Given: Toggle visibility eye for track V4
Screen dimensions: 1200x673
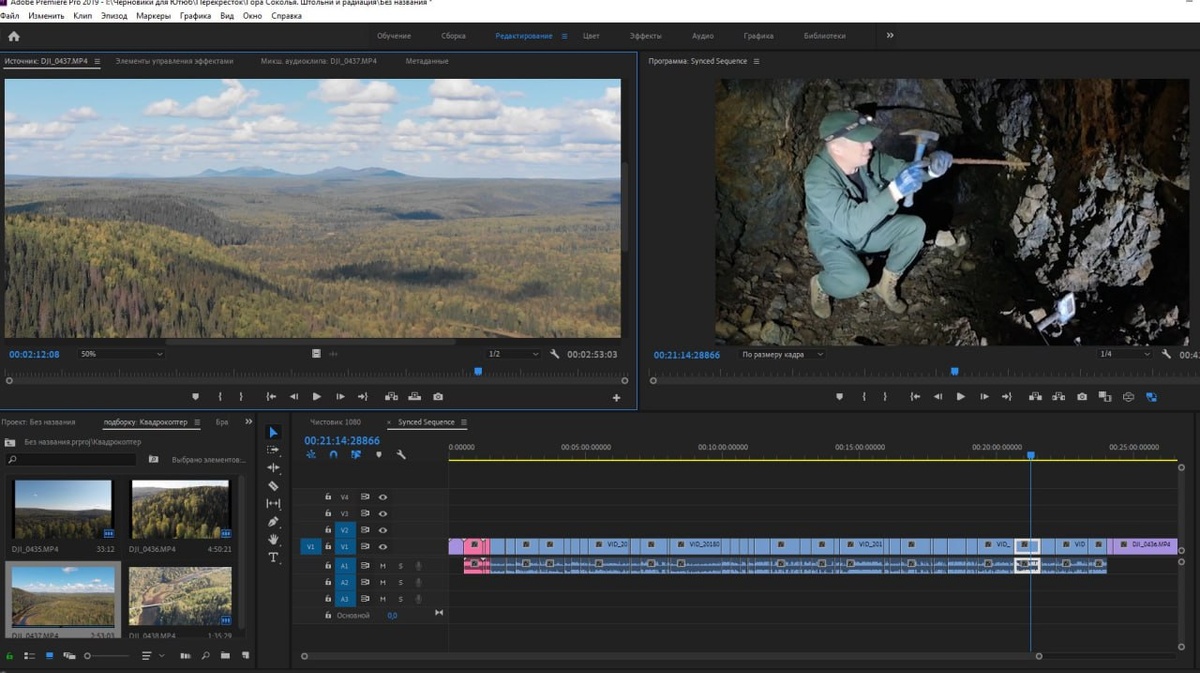Looking at the screenshot, I should click(382, 497).
